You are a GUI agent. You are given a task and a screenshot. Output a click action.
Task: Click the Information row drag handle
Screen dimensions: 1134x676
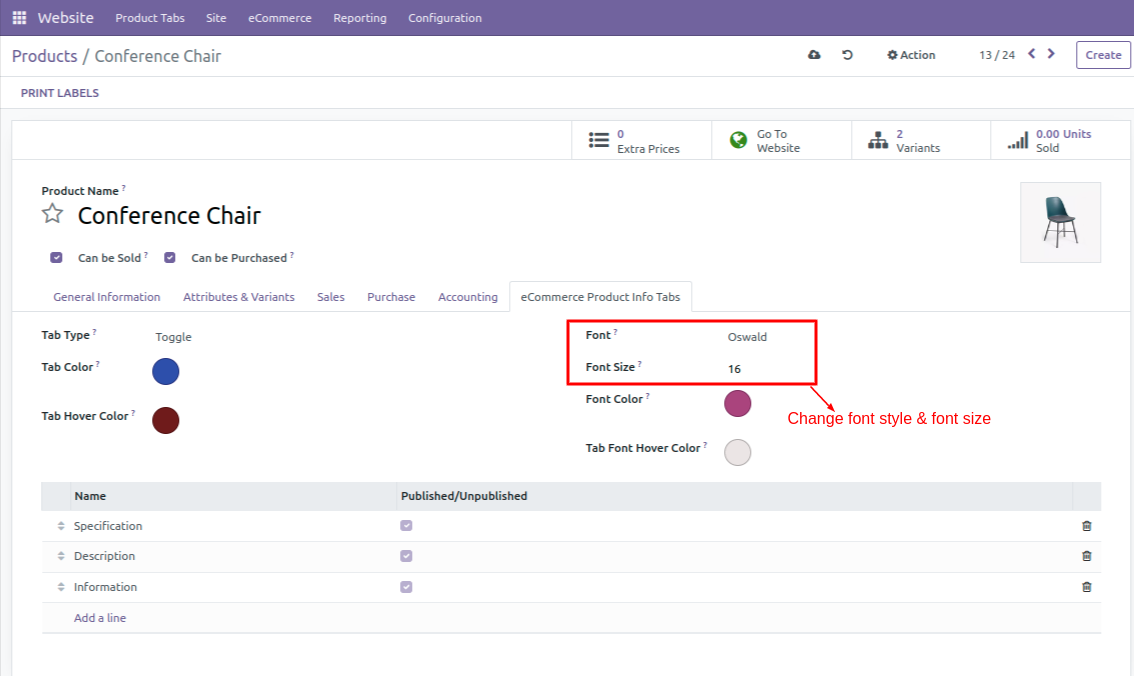(61, 587)
